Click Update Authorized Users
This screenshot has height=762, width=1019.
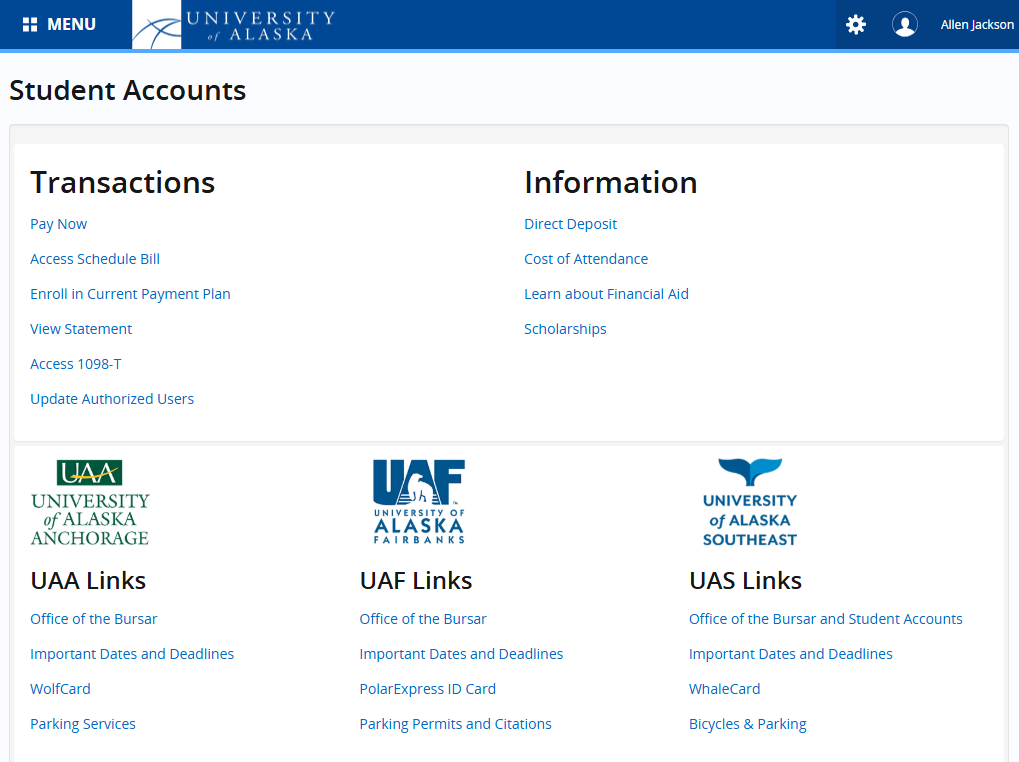click(x=112, y=400)
